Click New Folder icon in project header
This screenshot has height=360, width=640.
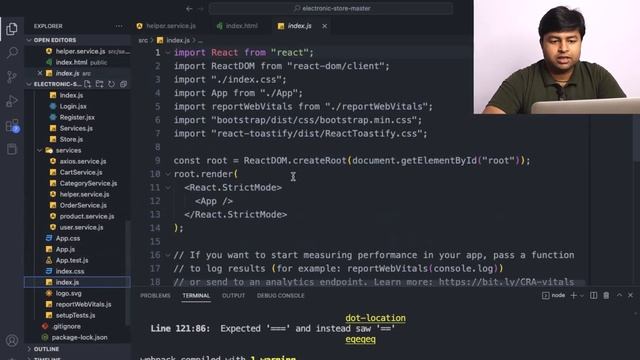(99, 84)
